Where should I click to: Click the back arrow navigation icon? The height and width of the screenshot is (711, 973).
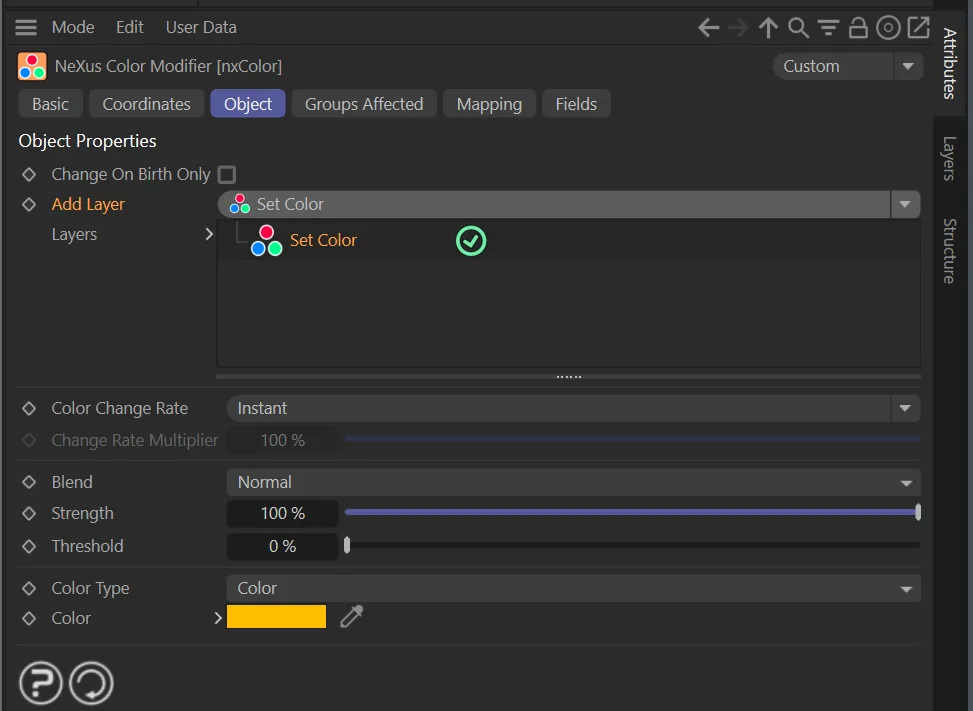click(708, 28)
